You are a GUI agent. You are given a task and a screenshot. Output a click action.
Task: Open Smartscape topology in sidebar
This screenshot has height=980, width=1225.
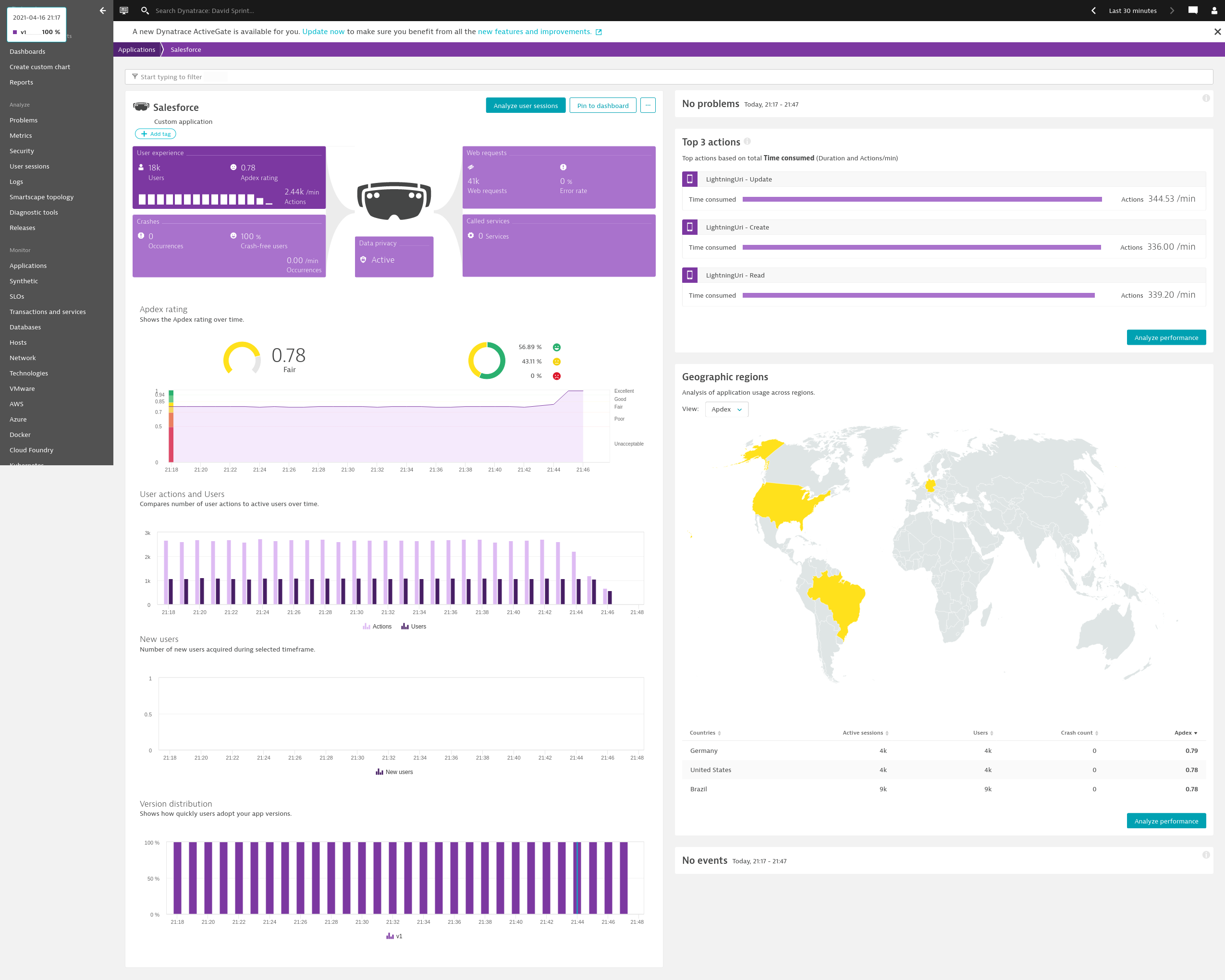point(41,196)
